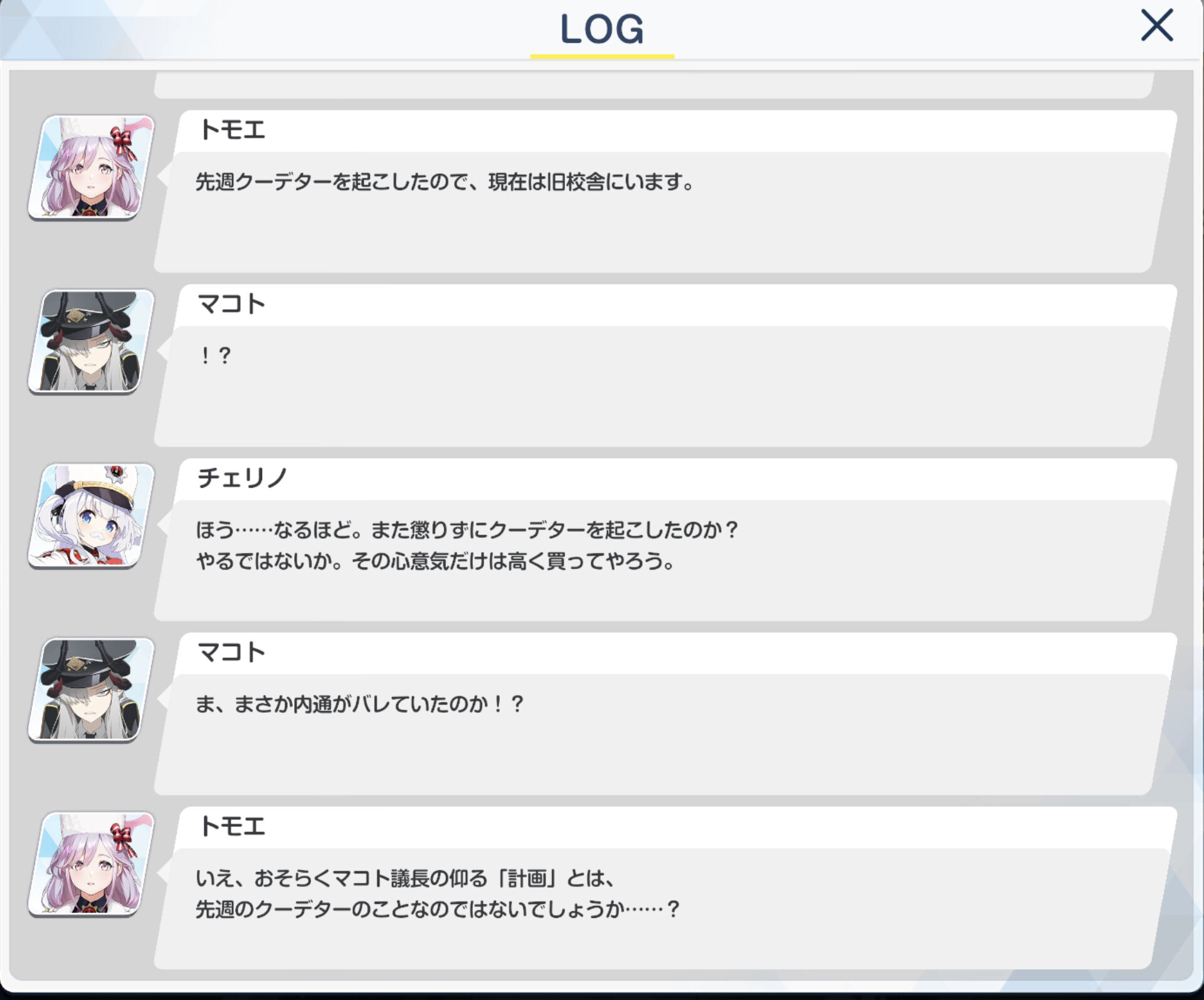Close the LOG window with X

pyautogui.click(x=1156, y=25)
